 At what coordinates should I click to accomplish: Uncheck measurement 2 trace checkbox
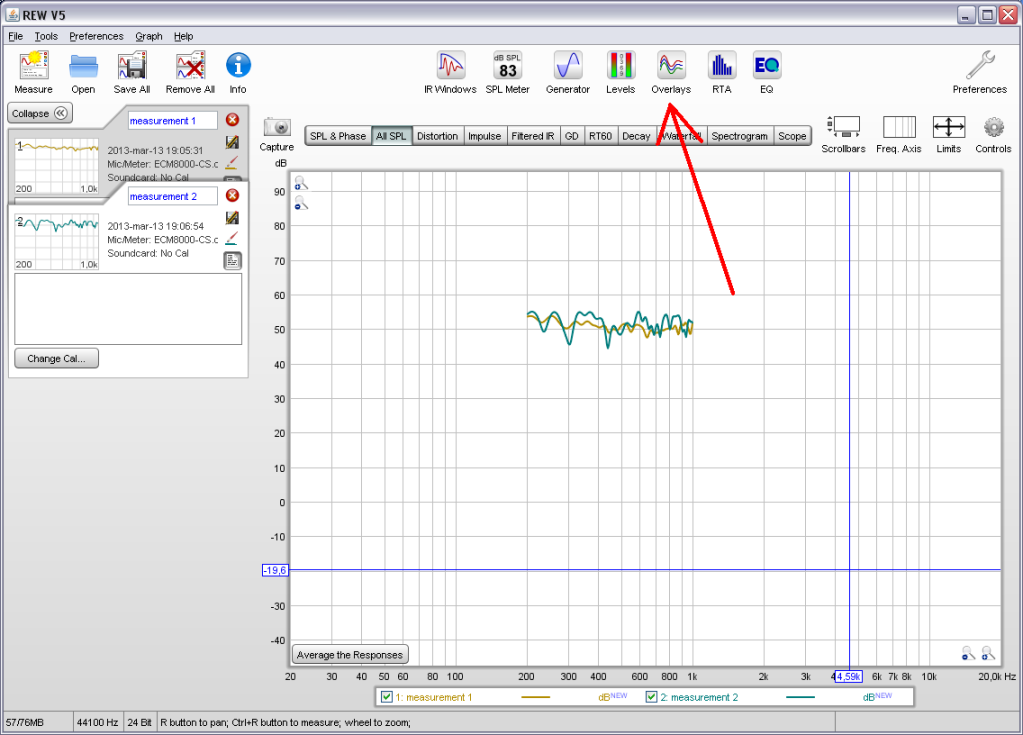652,697
